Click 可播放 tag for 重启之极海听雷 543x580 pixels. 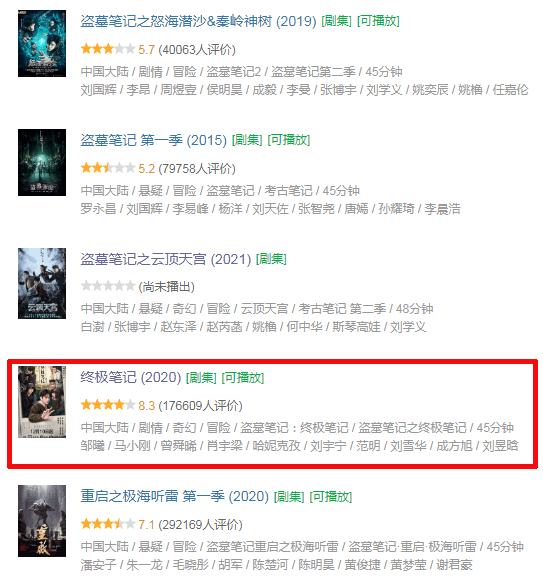tap(330, 496)
